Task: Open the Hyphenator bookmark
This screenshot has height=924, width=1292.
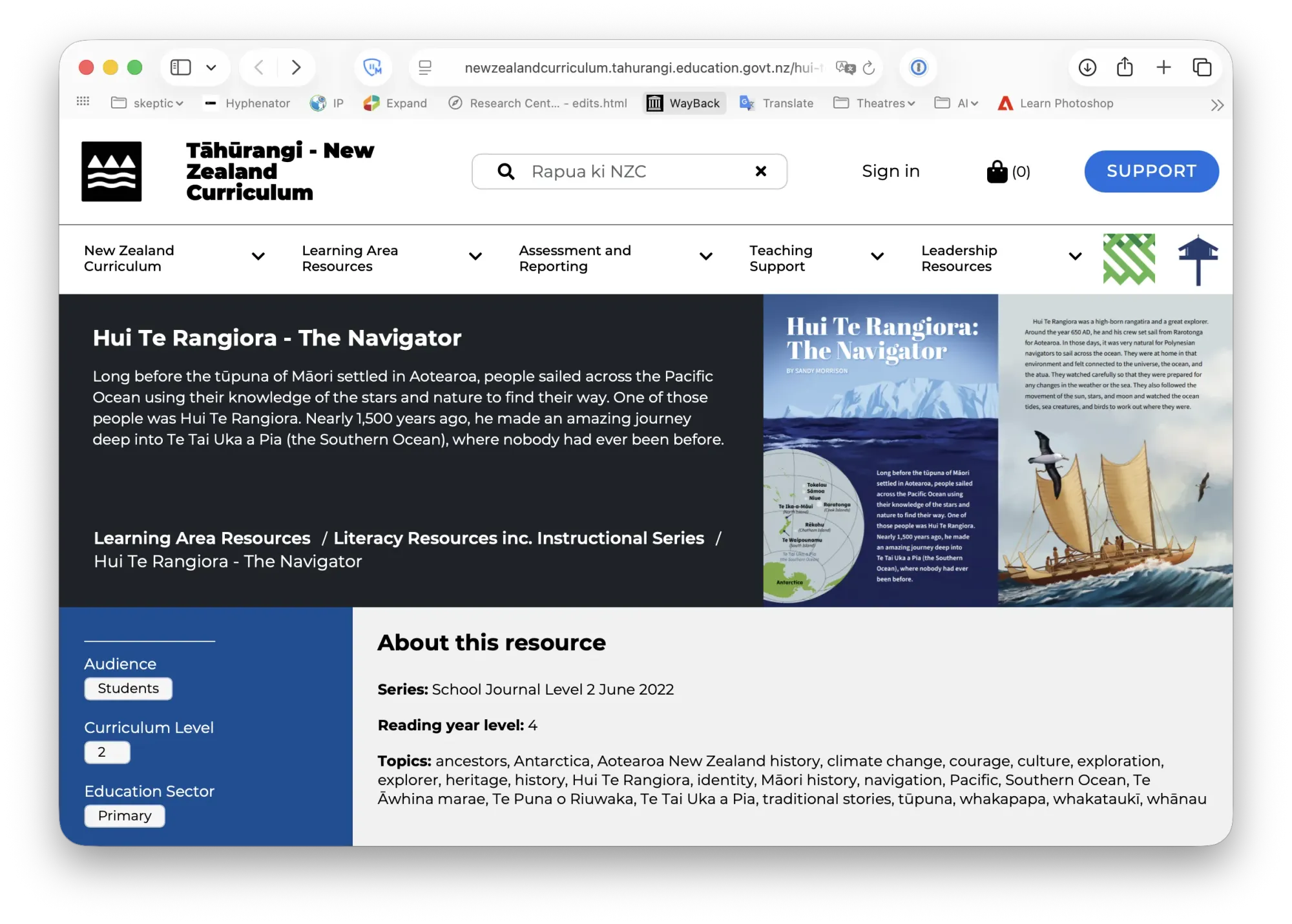Action: (x=247, y=103)
